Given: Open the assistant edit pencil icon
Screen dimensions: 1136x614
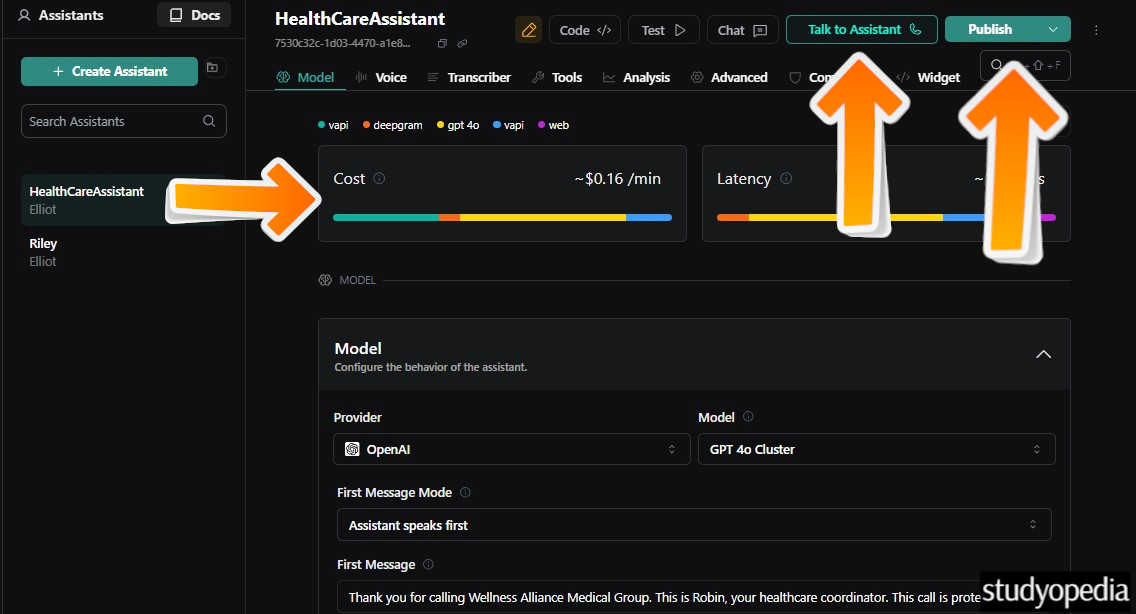Looking at the screenshot, I should tap(529, 30).
